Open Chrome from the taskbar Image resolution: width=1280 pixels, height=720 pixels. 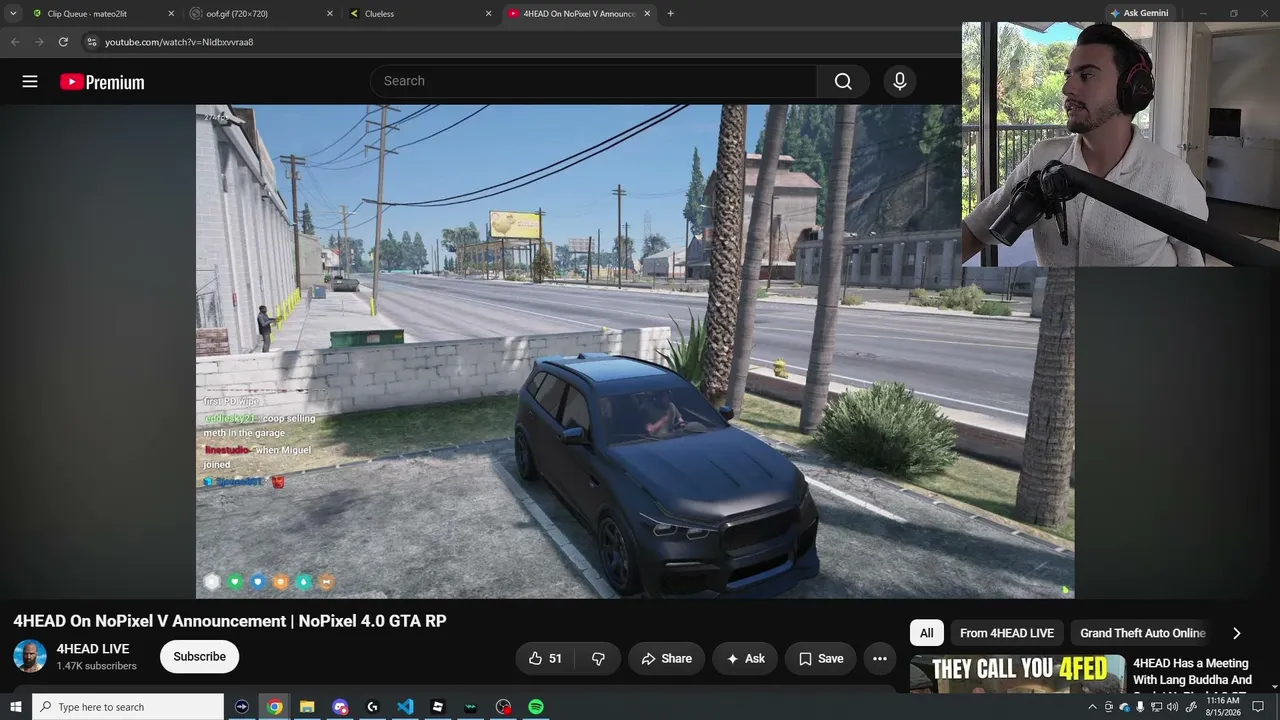[x=274, y=707]
